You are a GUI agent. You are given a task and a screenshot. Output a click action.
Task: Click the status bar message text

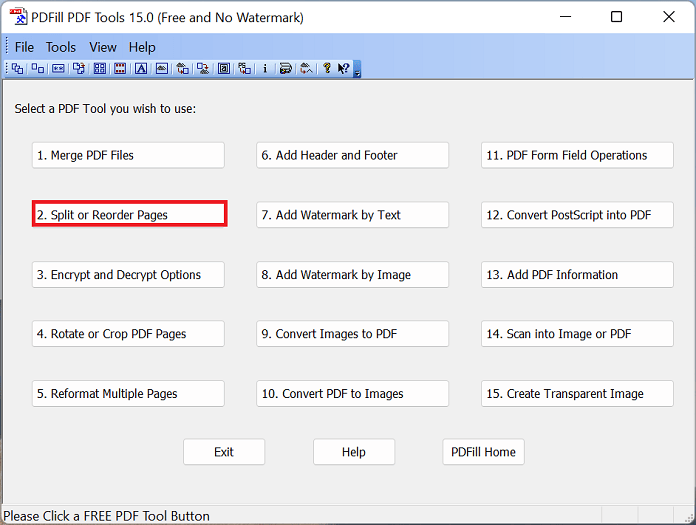tap(107, 516)
